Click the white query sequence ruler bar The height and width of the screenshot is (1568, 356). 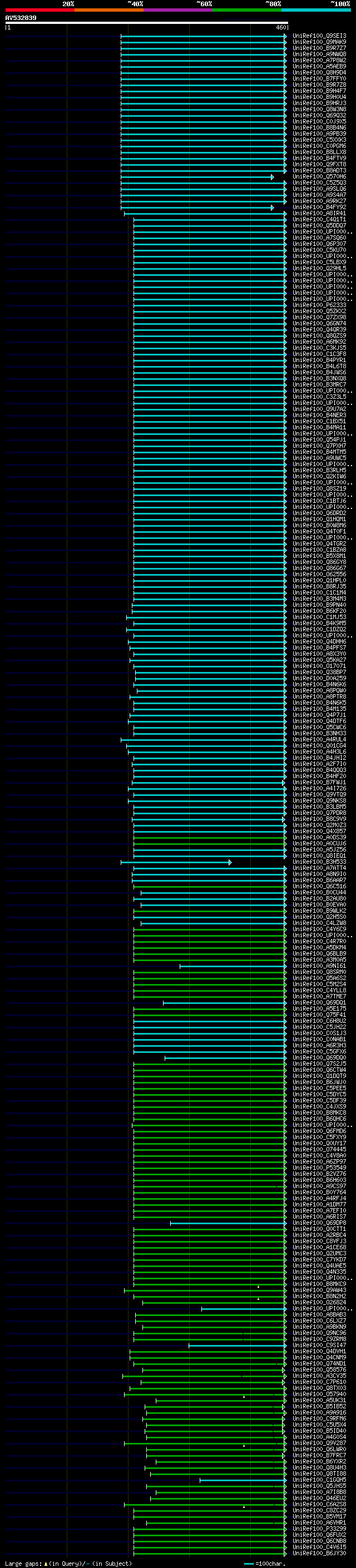(147, 22)
